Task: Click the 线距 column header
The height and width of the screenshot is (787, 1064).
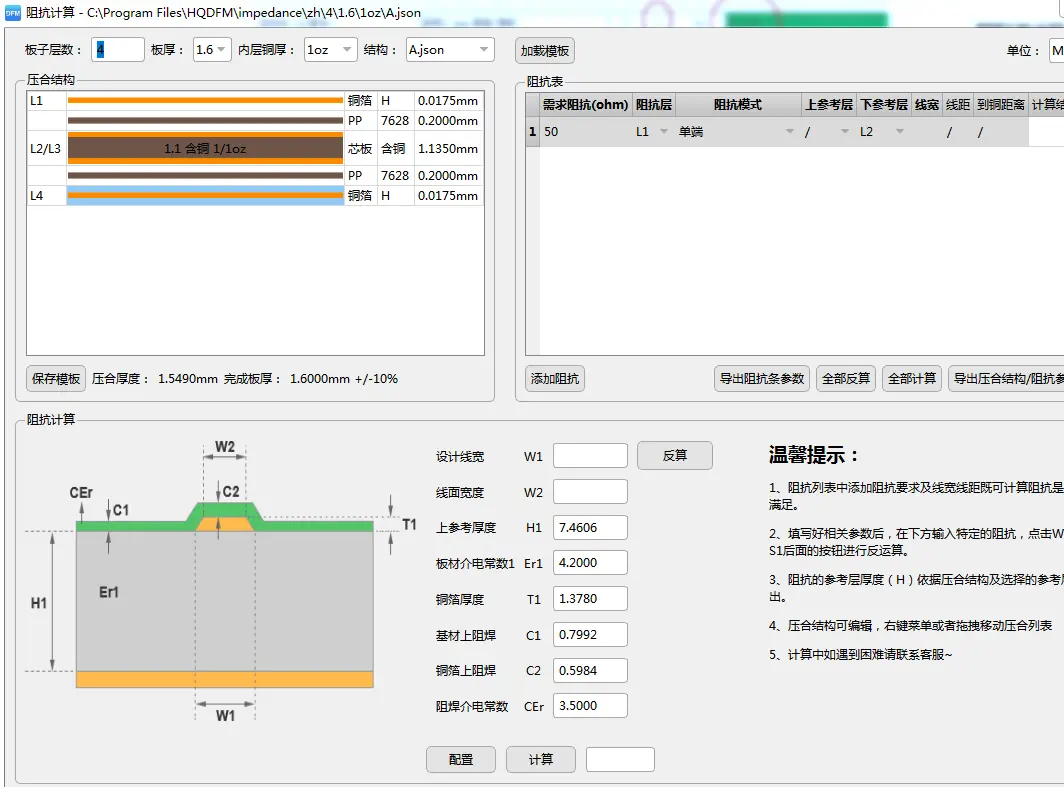Action: point(957,104)
